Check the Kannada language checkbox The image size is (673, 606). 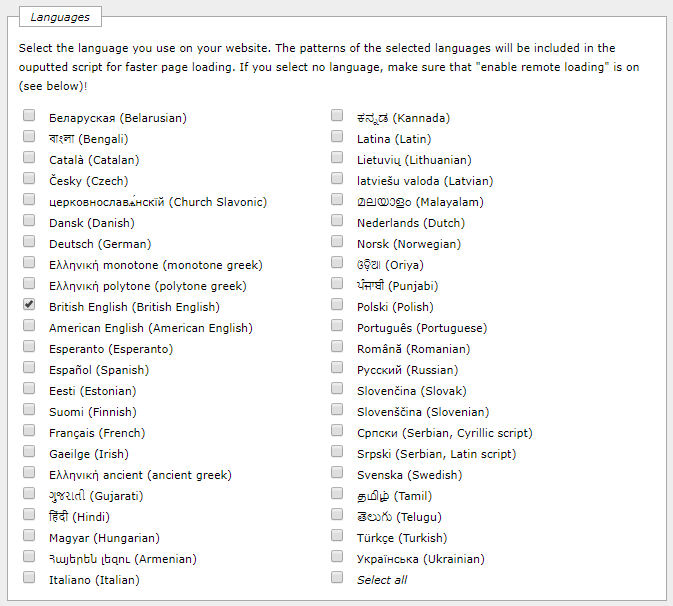point(337,115)
